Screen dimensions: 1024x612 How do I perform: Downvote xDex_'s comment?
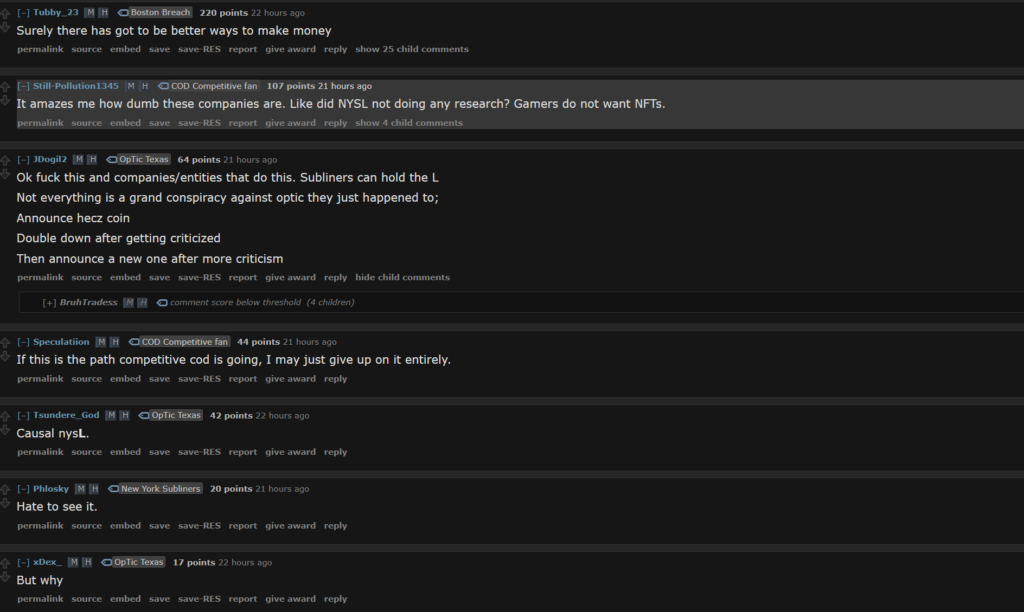[5, 577]
